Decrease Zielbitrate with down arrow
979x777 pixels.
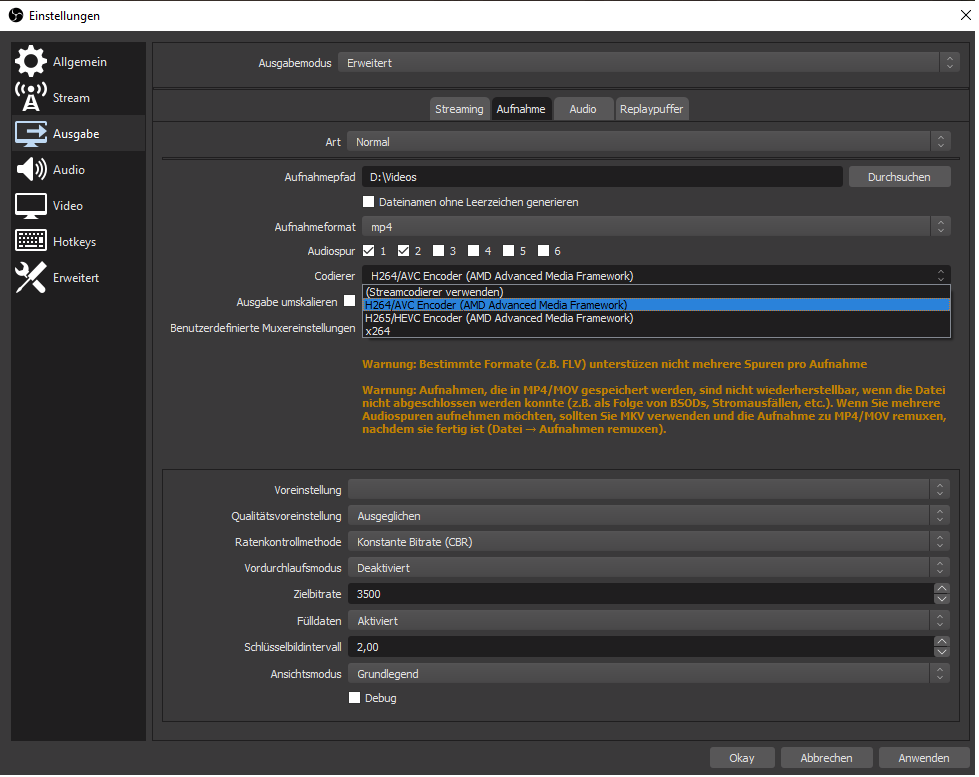[x=942, y=599]
